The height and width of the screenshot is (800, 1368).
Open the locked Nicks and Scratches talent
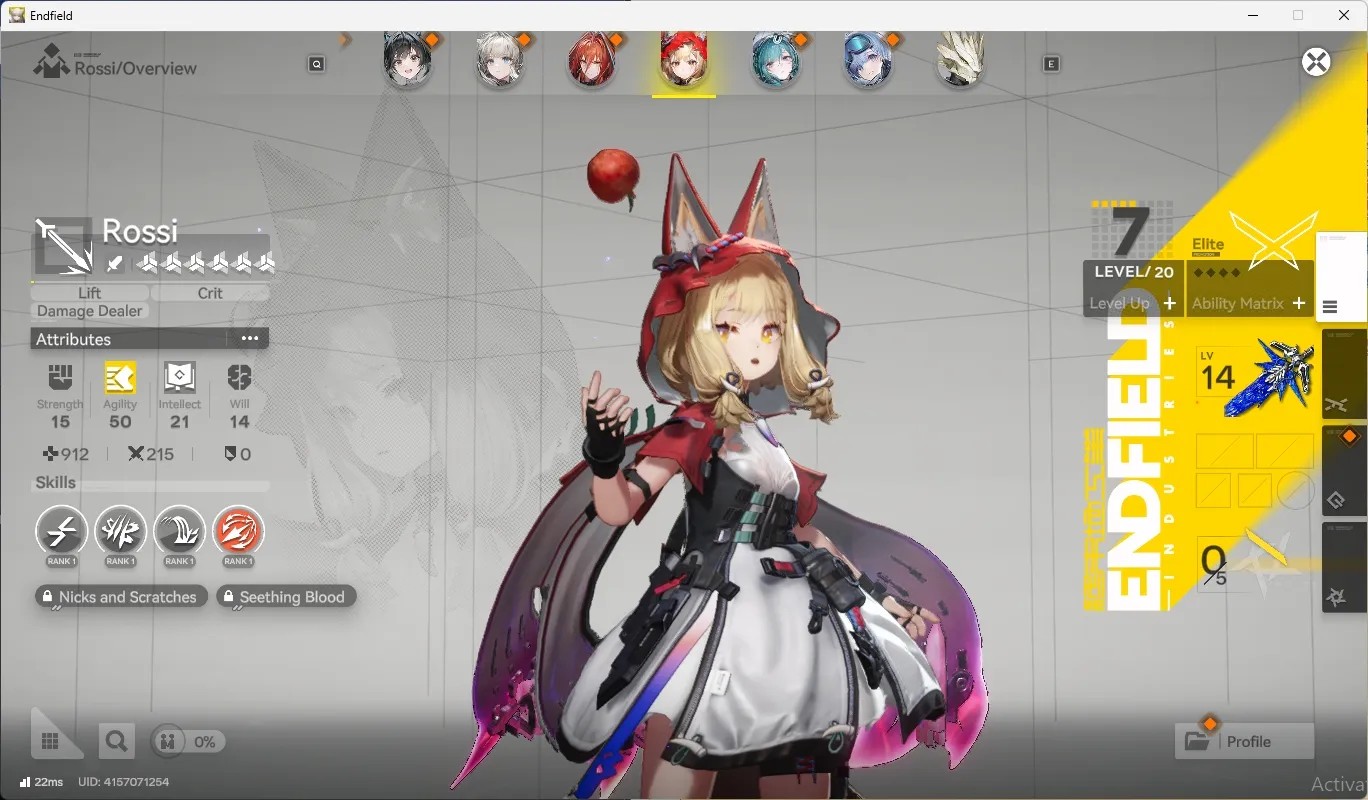121,597
